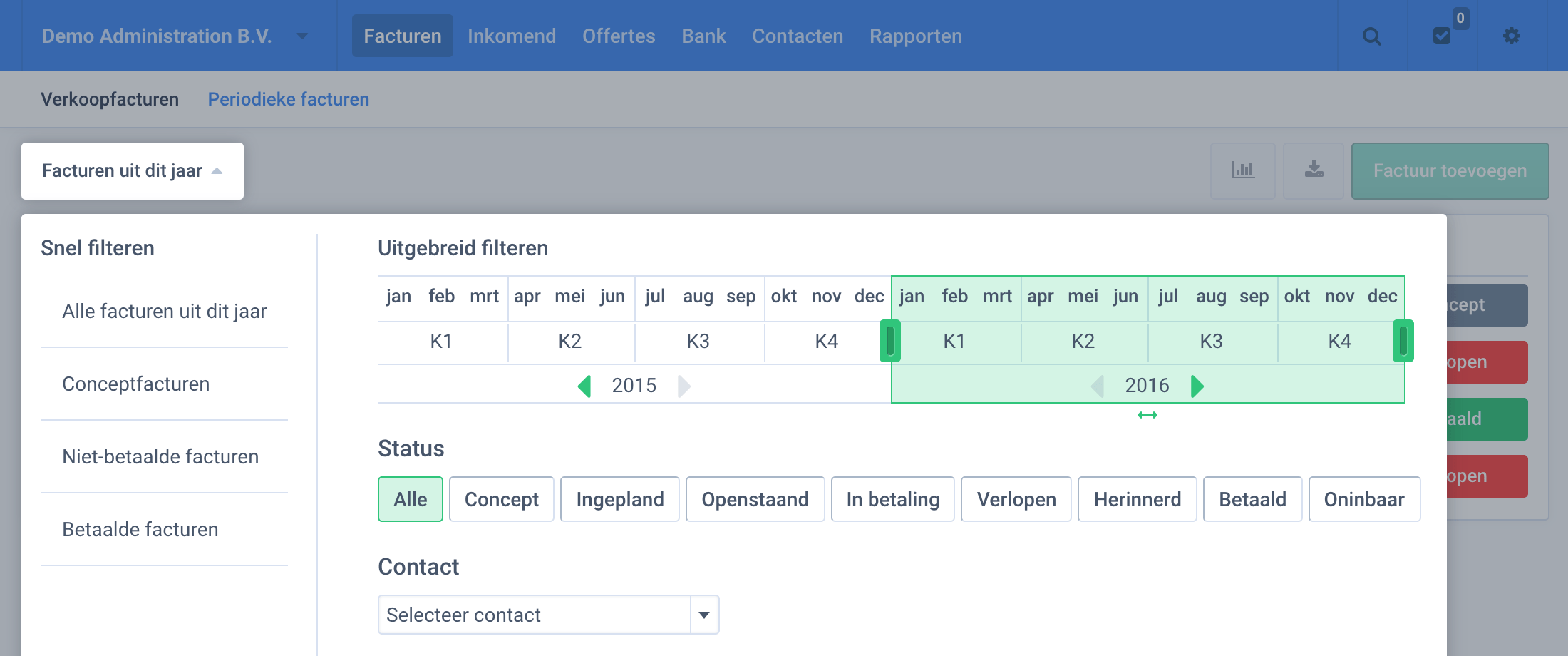This screenshot has height=656, width=1568.
Task: Open the tasks checklist with badge 0
Action: coord(1441,36)
